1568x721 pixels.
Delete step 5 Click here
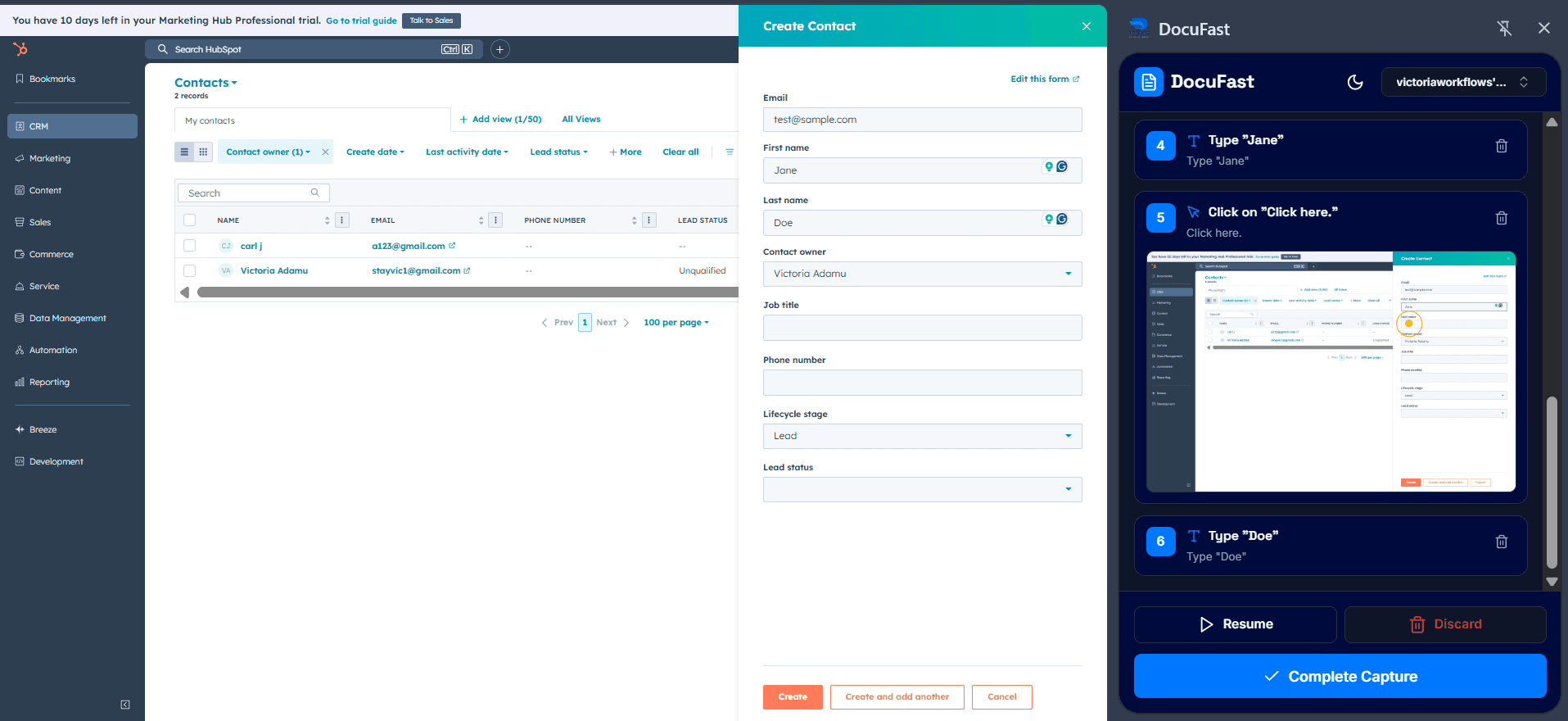[x=1502, y=218]
